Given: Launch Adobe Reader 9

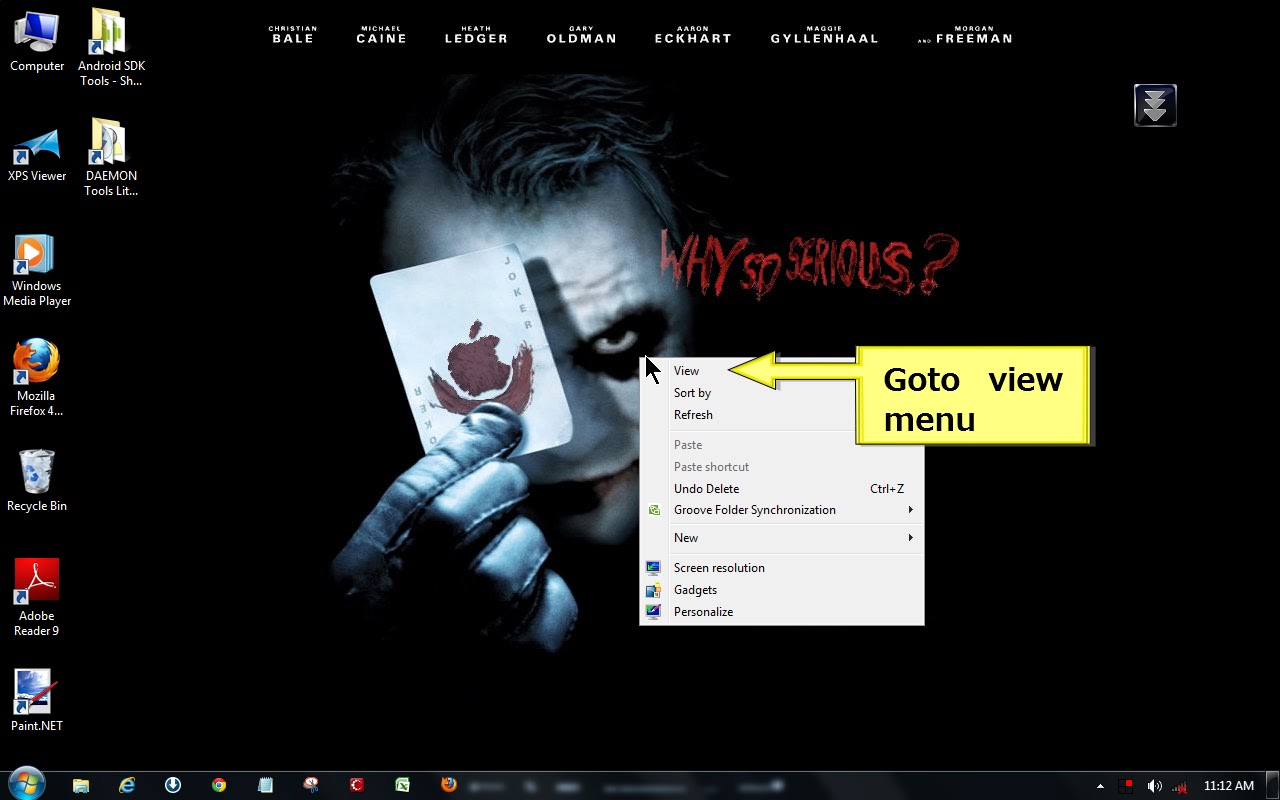Looking at the screenshot, I should (37, 580).
